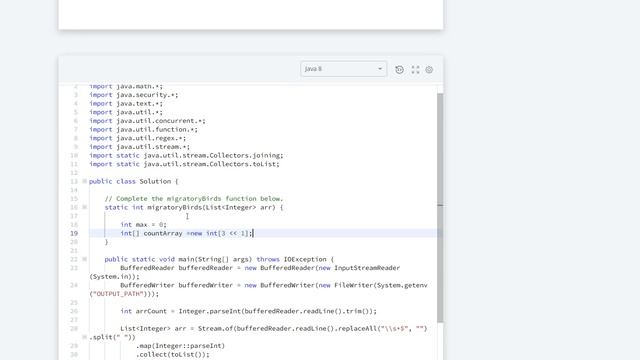Click the '("OUTPUT_PATH")));' continuation line
Viewport: 640px width, 360px height.
[124, 294]
